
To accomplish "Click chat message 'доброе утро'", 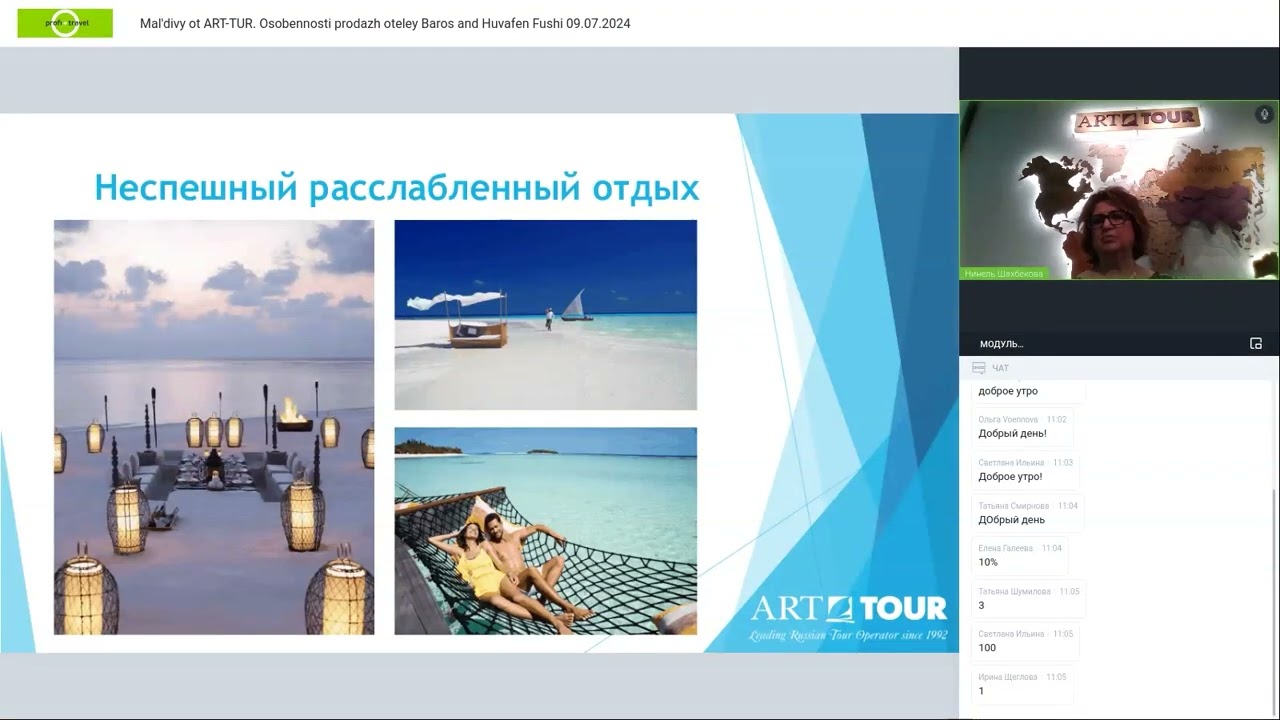I will [1008, 391].
